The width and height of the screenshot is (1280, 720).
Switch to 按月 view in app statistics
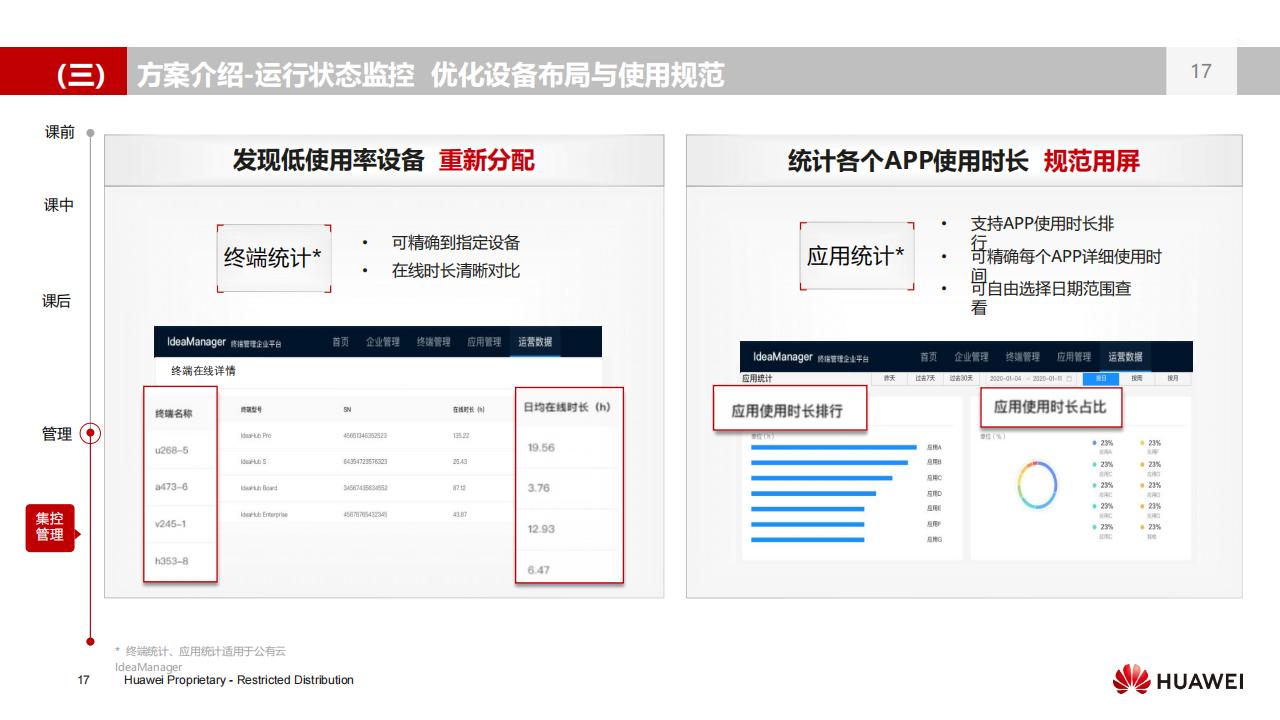[1173, 379]
